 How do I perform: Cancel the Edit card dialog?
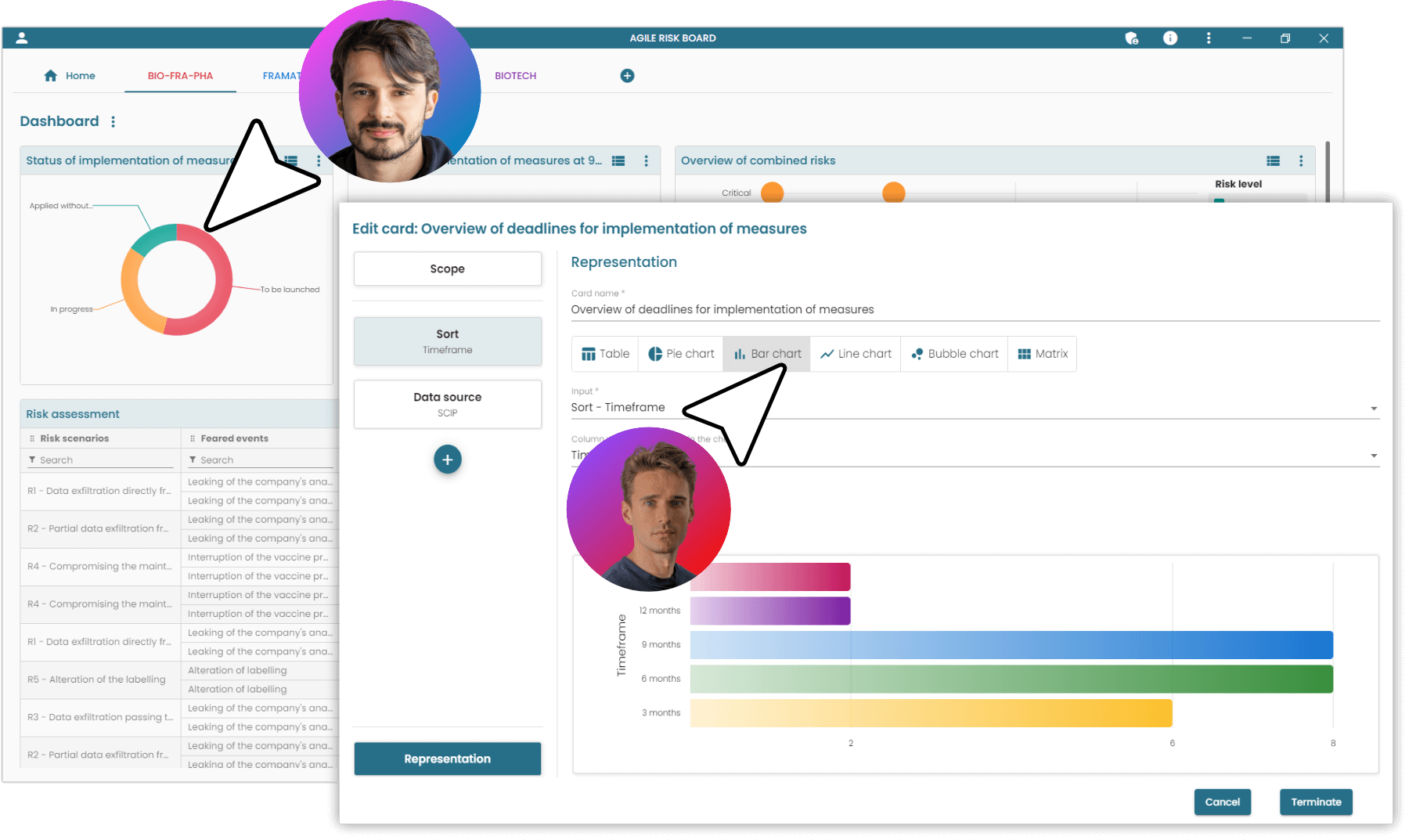click(x=1222, y=802)
